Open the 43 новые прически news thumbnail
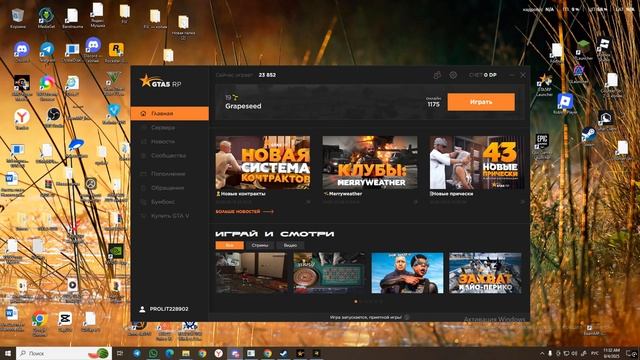 (477, 162)
